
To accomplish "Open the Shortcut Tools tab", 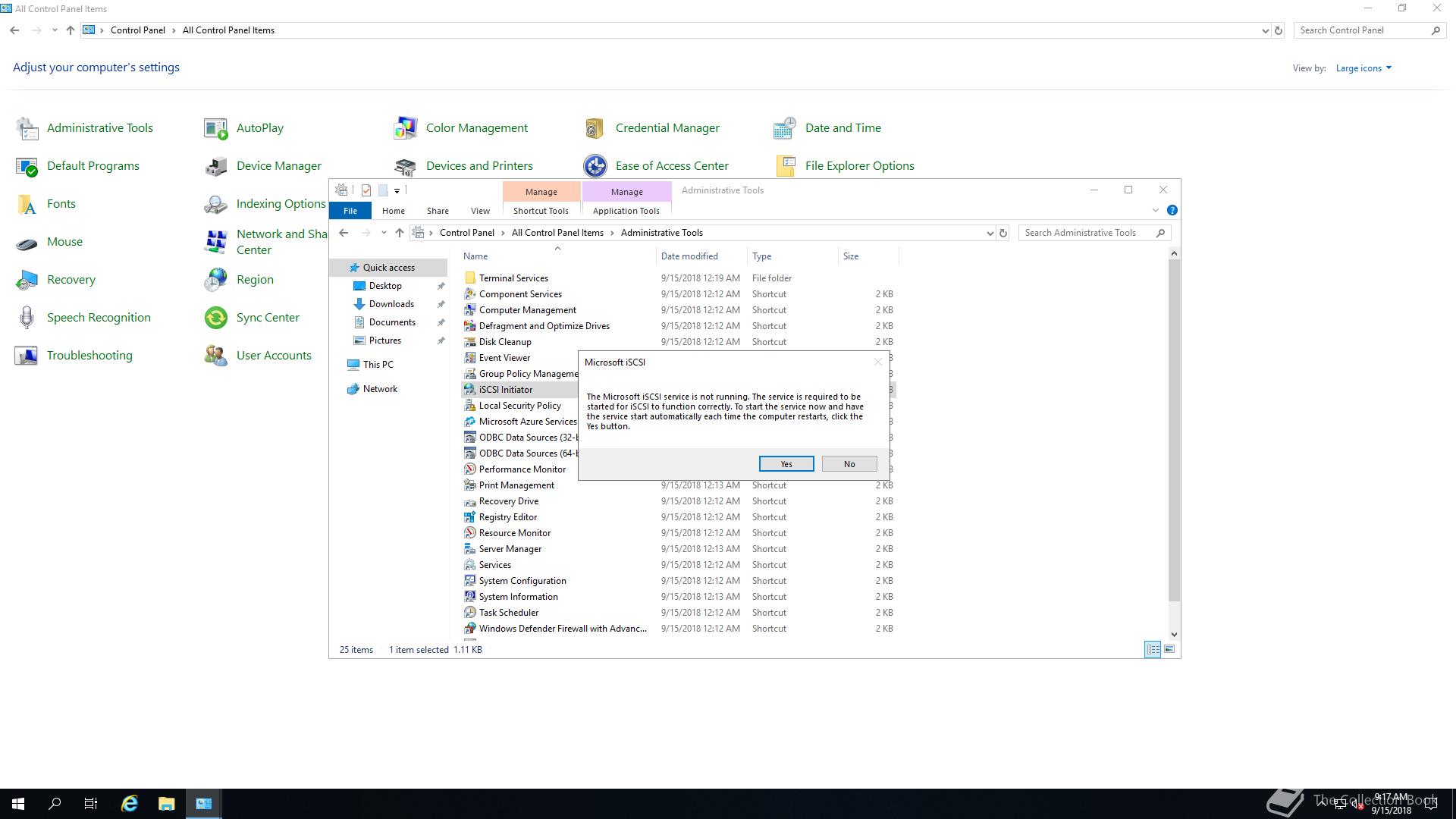I will pyautogui.click(x=541, y=211).
